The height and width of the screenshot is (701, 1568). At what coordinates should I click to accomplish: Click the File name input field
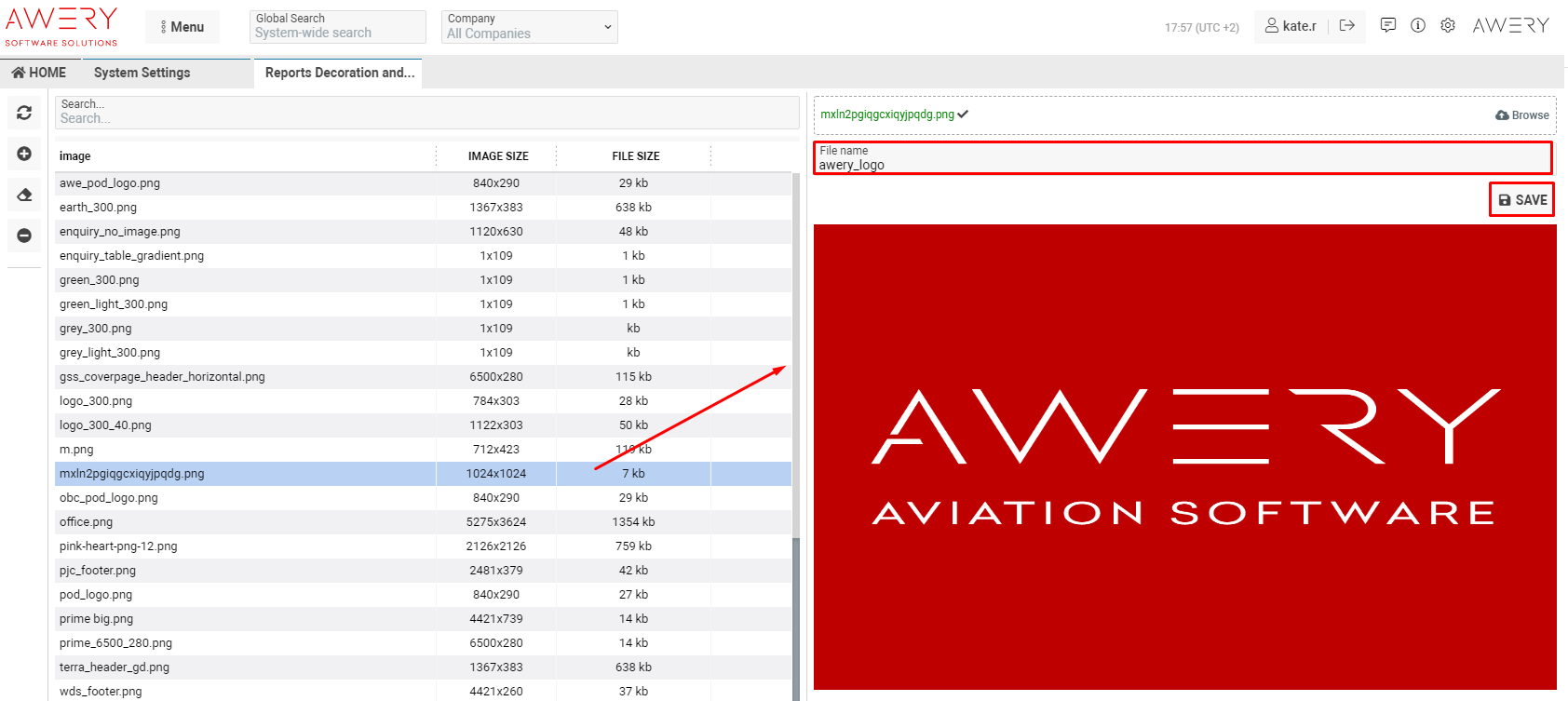(x=1183, y=164)
